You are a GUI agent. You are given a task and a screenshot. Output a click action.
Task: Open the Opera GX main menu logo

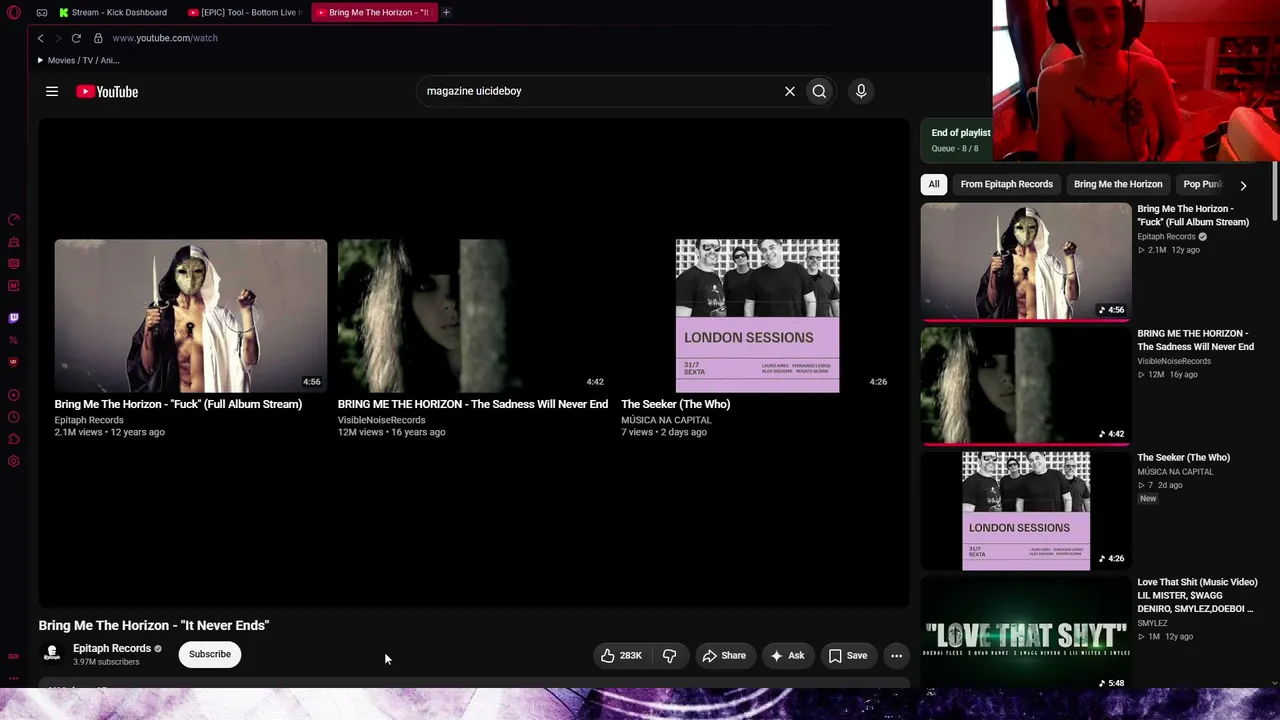pyautogui.click(x=13, y=12)
